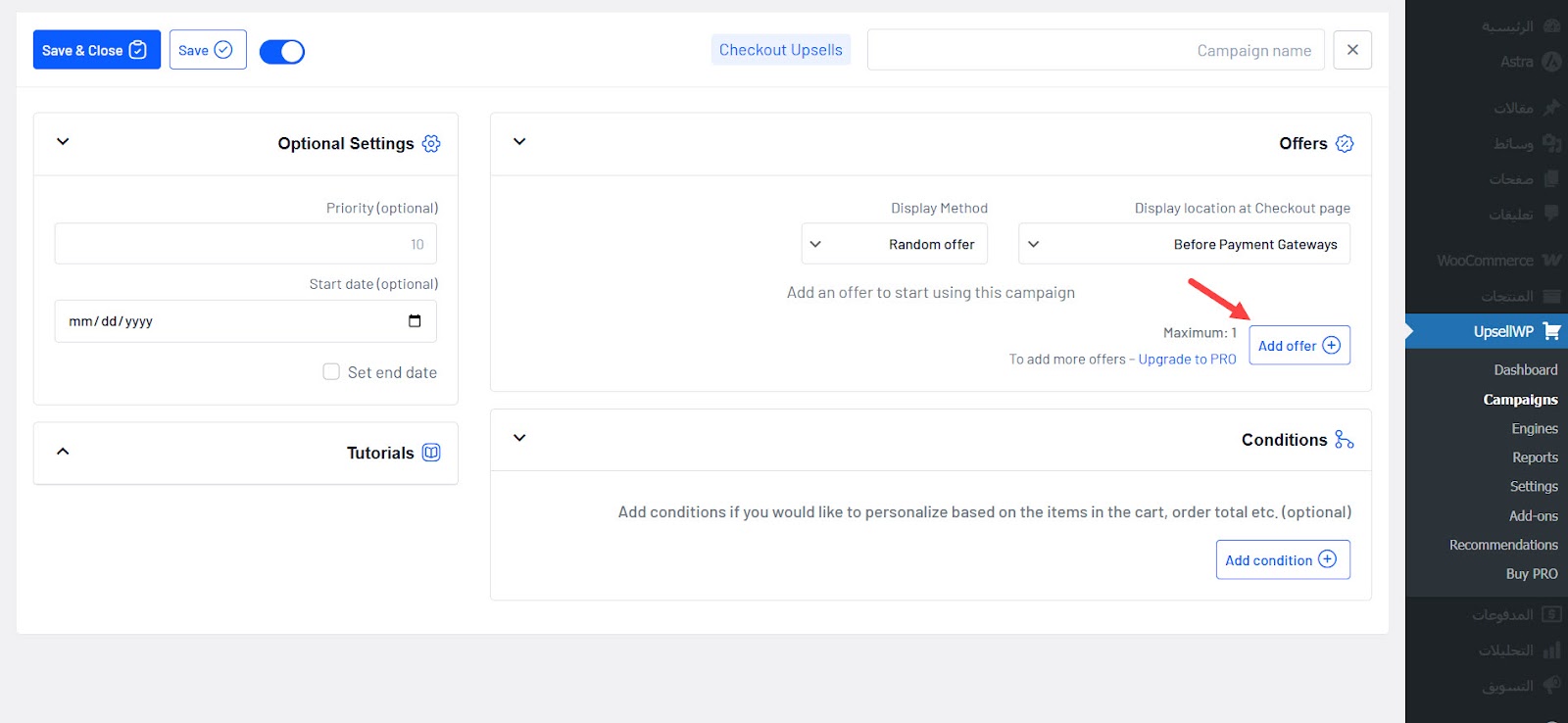
Task: Check the Set end date checkbox
Action: [331, 372]
